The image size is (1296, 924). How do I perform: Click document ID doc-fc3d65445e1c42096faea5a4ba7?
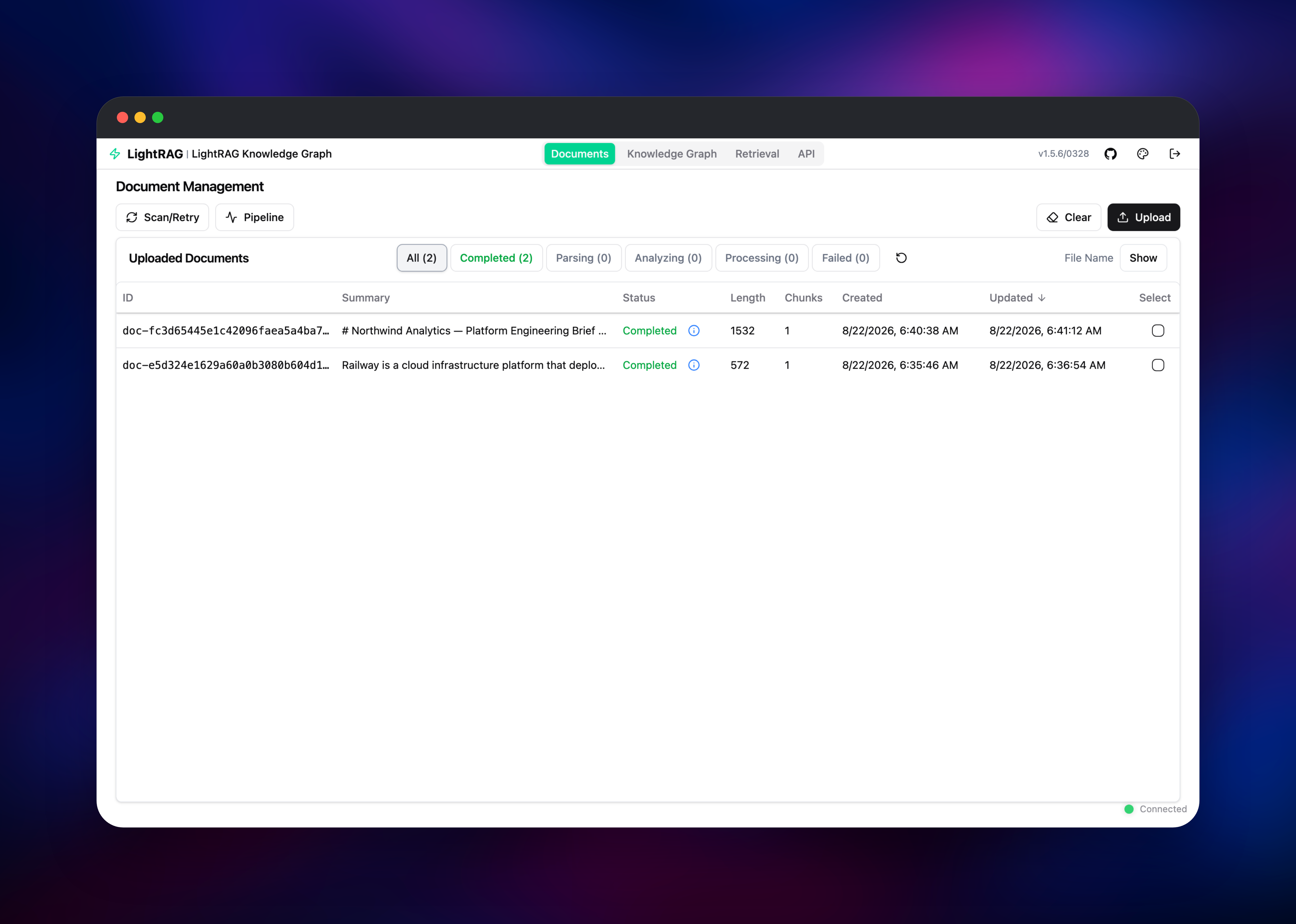226,331
